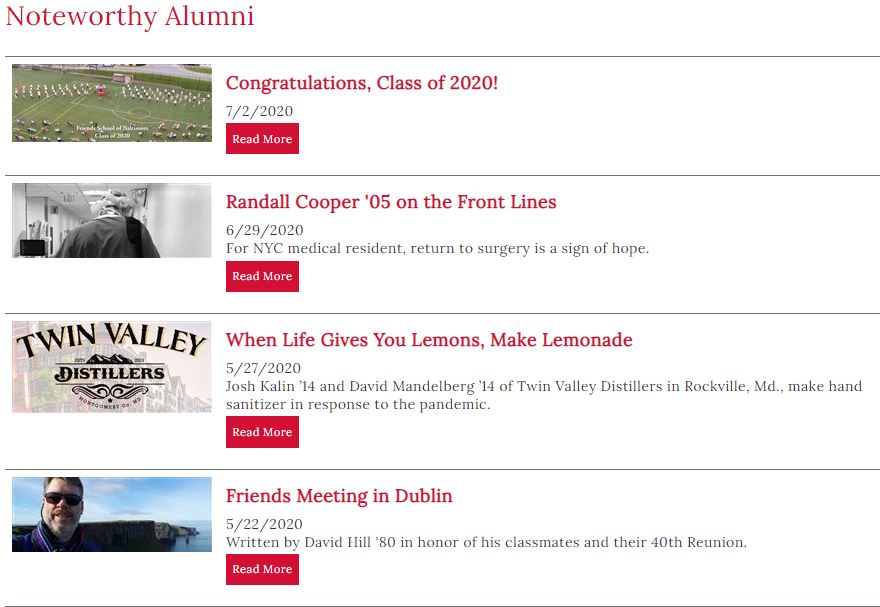Click the 5/22/2020 date text
880x607 pixels.
pyautogui.click(x=264, y=524)
